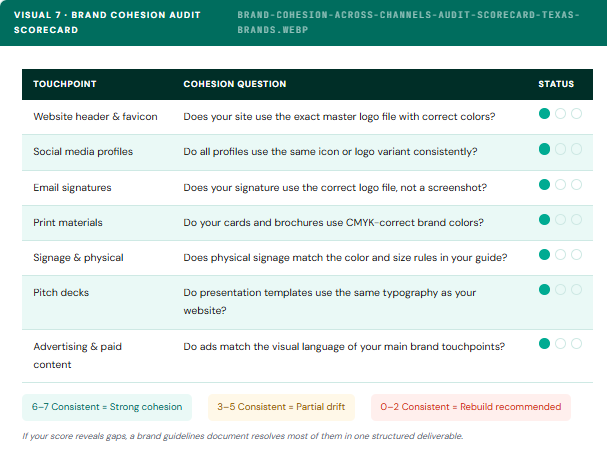Click the 'Visual 7 · Brand Cohesion Audit Scorecard' title
Screen dimensions: 607x460
[107, 23]
